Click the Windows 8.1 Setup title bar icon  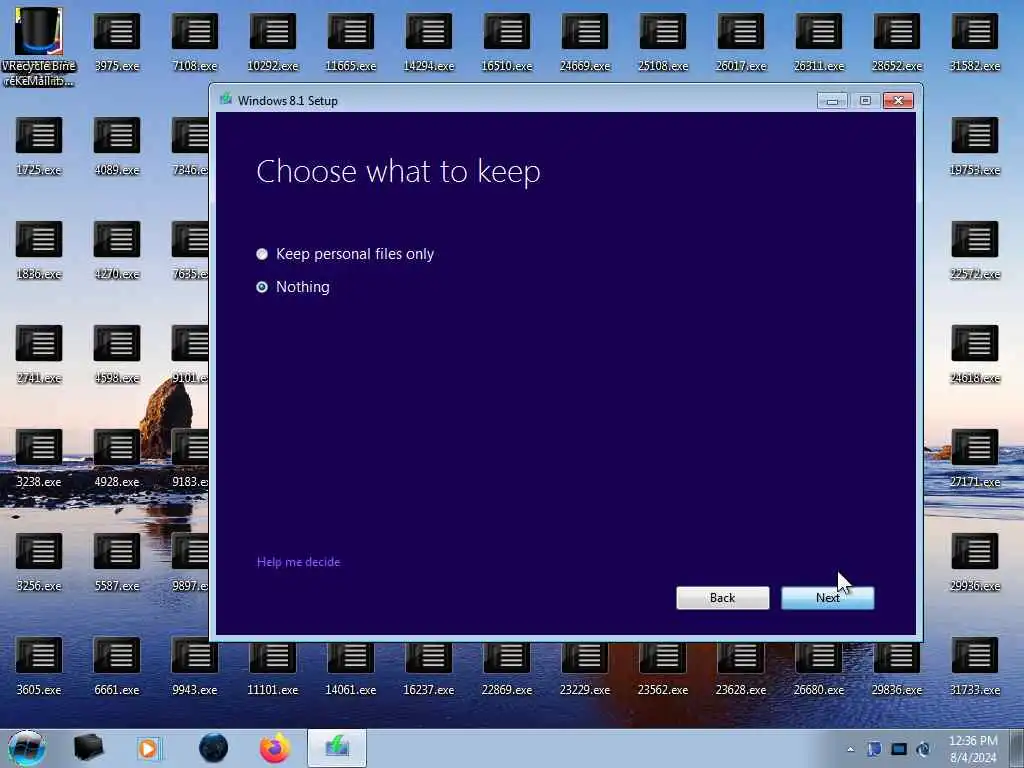(226, 99)
